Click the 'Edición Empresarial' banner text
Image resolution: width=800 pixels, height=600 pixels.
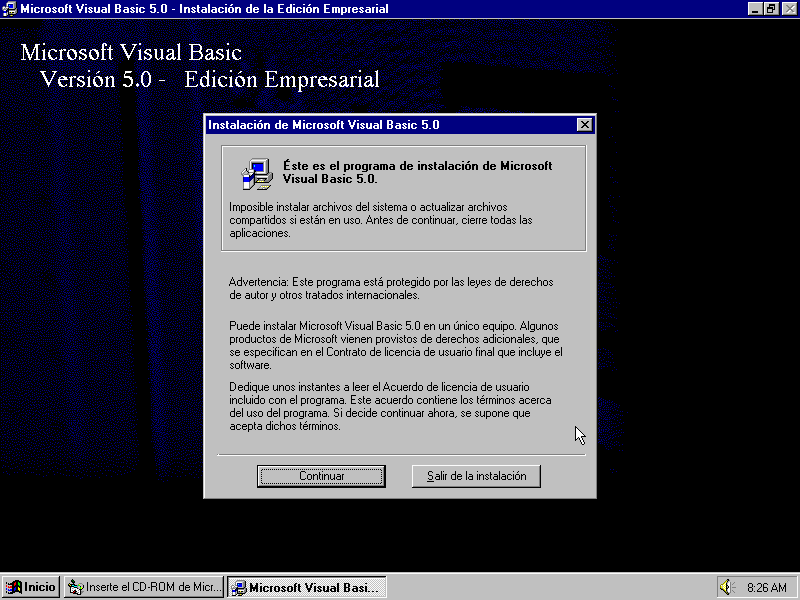[282, 80]
